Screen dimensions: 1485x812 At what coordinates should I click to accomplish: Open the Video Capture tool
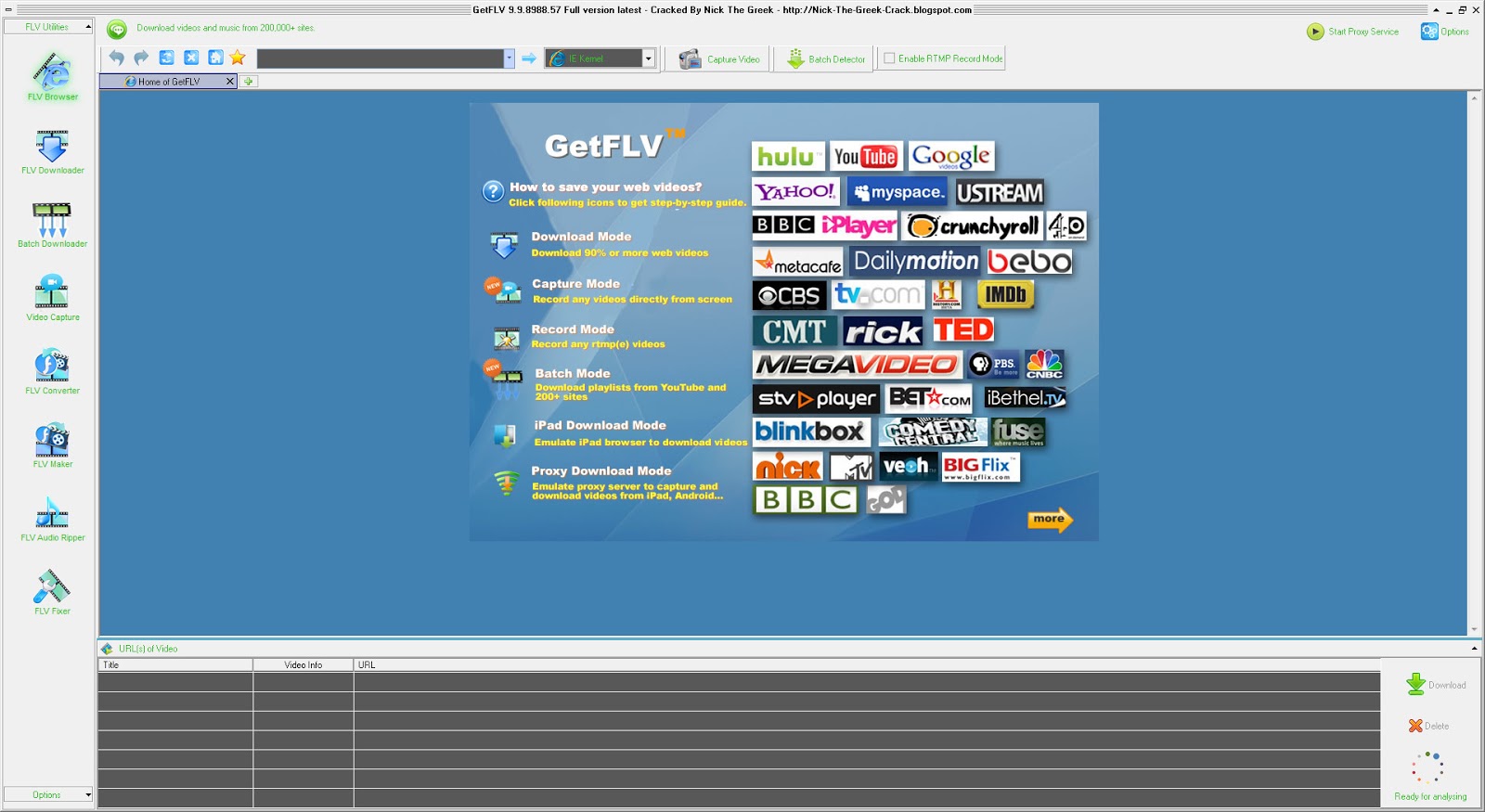click(x=52, y=298)
